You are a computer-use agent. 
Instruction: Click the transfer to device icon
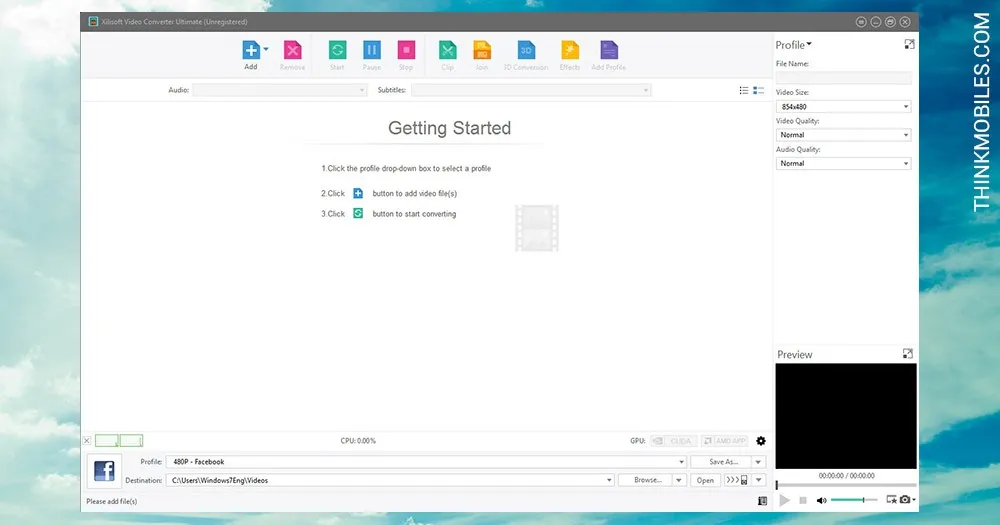737,480
